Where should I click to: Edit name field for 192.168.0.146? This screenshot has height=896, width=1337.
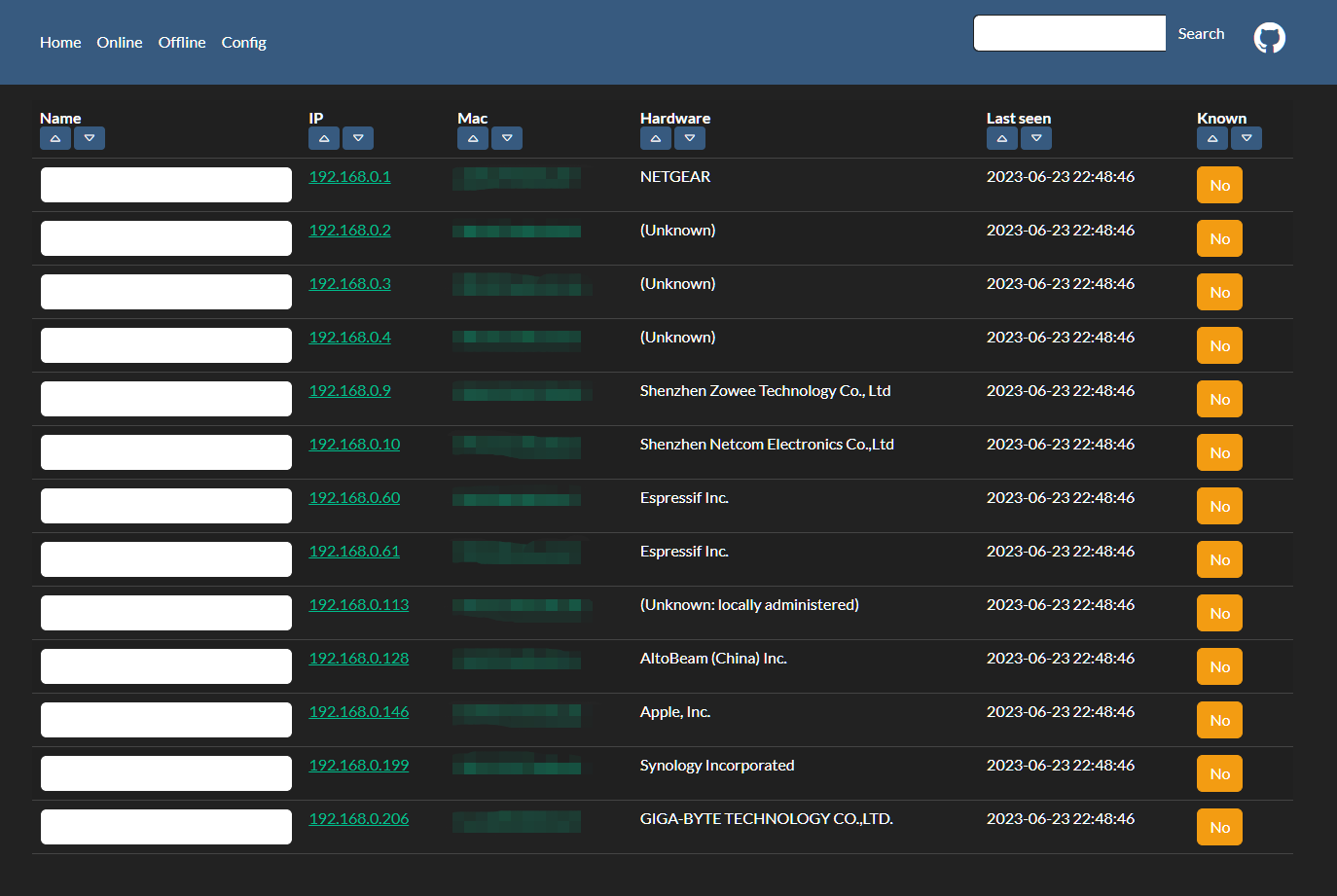click(x=166, y=720)
